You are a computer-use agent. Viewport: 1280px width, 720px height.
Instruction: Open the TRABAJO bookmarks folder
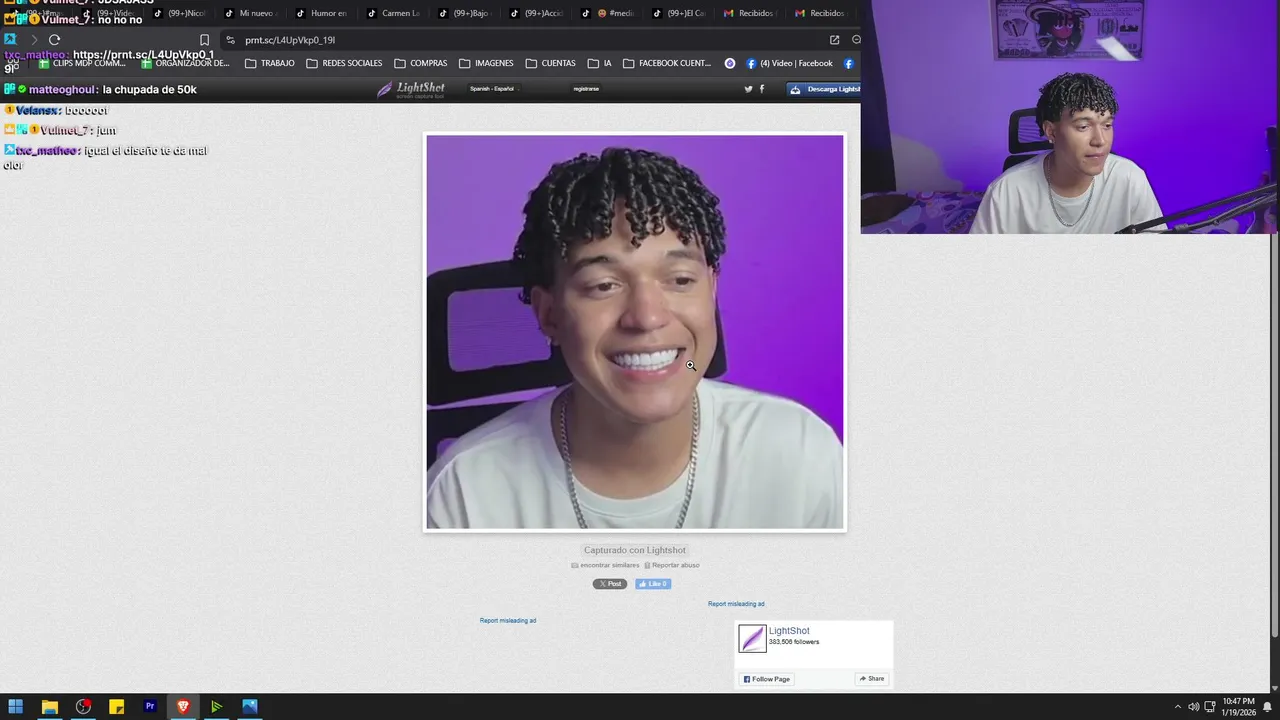[x=270, y=63]
